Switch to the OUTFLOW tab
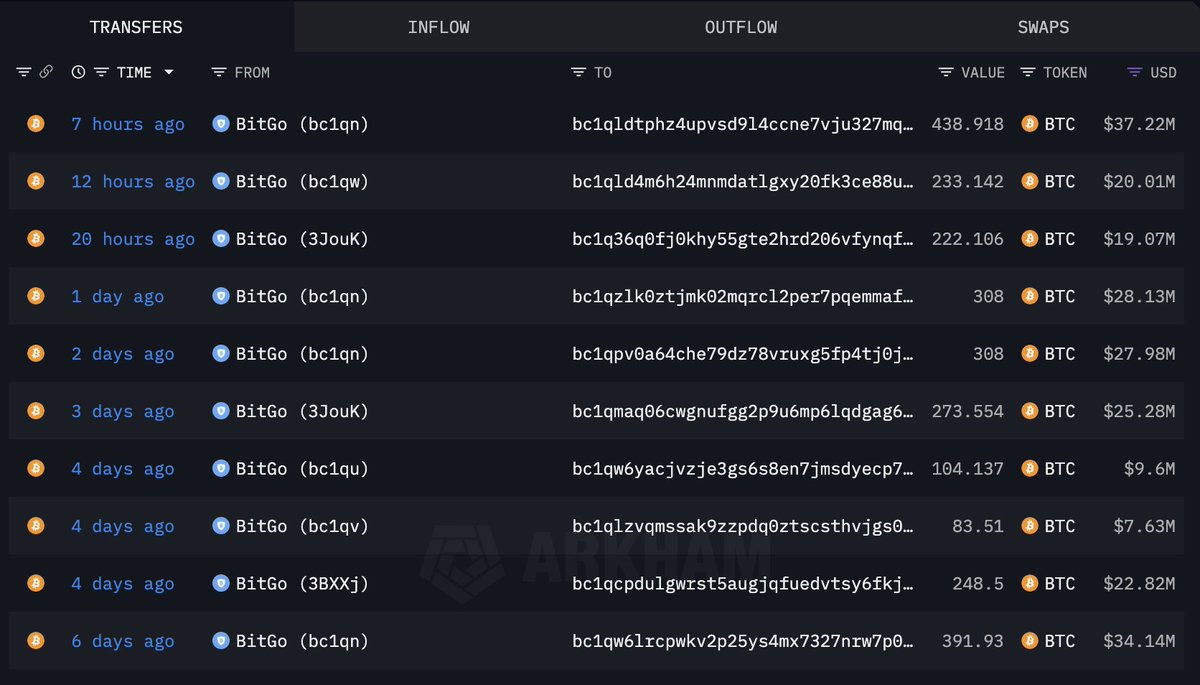The width and height of the screenshot is (1200, 685). click(740, 27)
